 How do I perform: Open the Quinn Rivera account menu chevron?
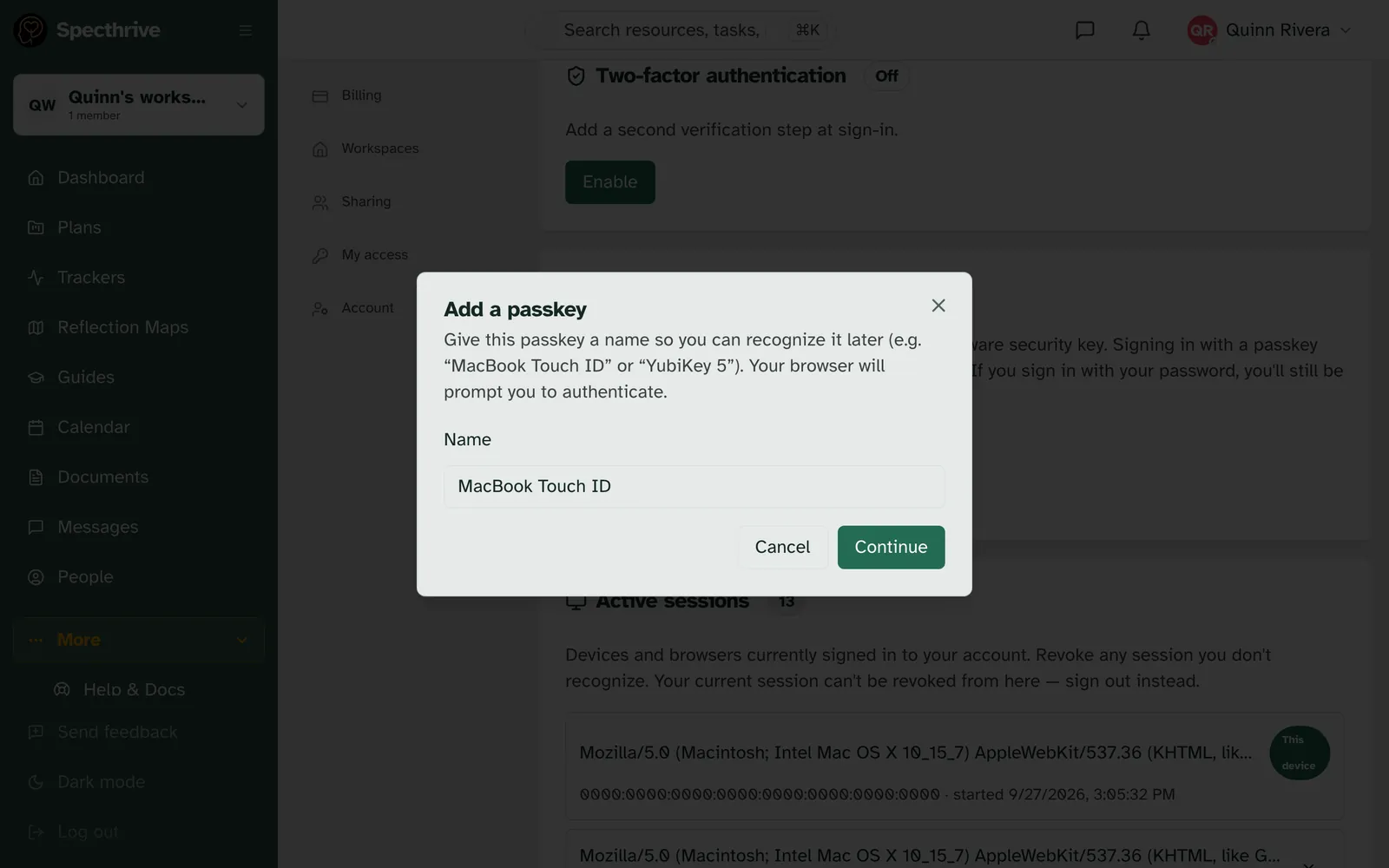pos(1346,30)
